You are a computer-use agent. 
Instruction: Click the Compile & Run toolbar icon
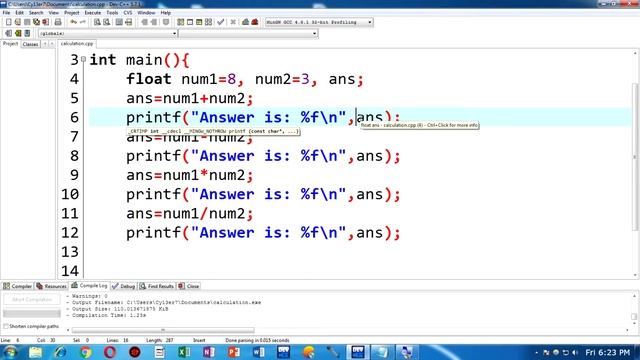pyautogui.click(x=199, y=22)
